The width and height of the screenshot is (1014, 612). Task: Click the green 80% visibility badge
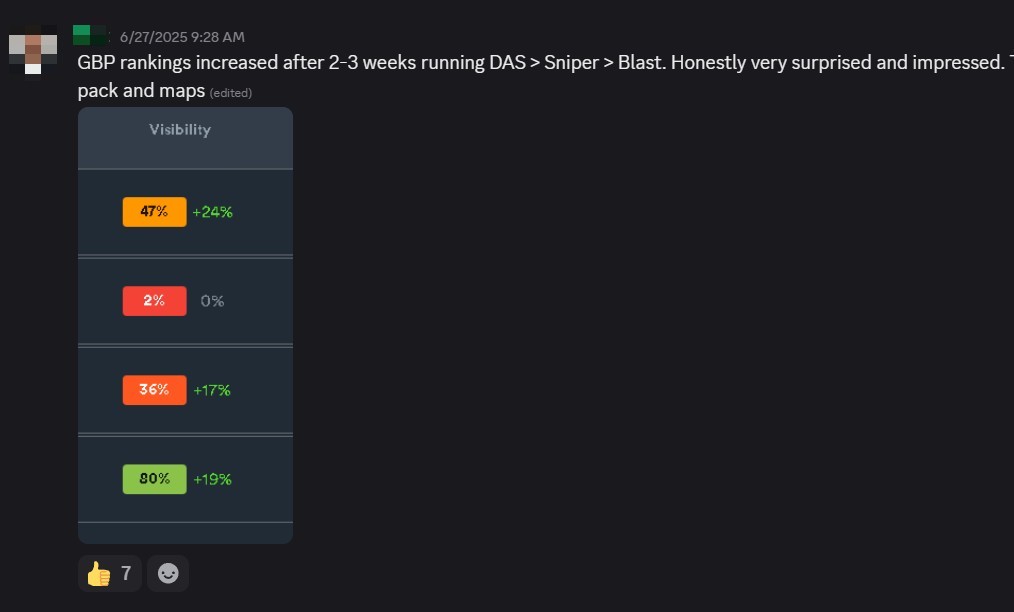click(x=154, y=479)
